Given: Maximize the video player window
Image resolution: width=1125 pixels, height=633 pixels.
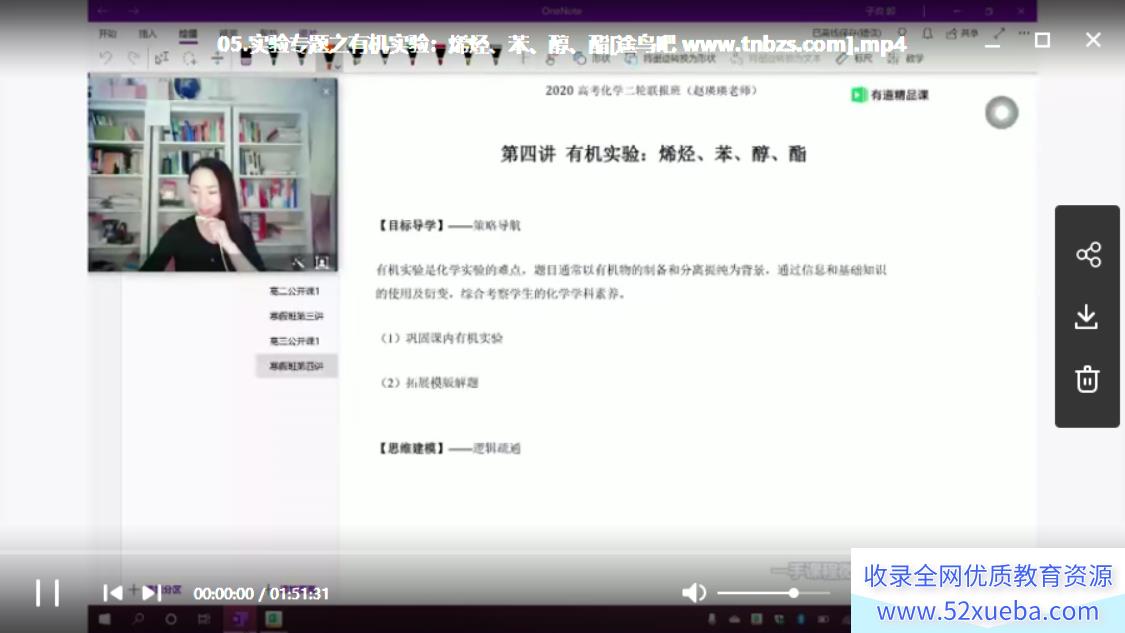Looking at the screenshot, I should tap(1042, 40).
